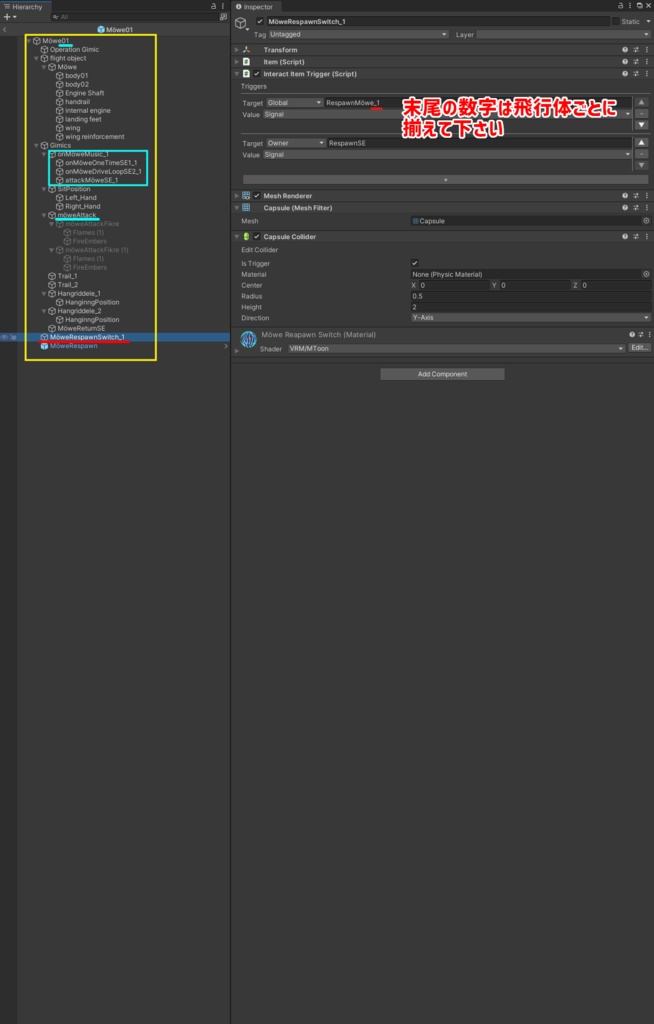Screen dimensions: 654x1024
Task: Click the shader Edit... button
Action: coord(639,348)
